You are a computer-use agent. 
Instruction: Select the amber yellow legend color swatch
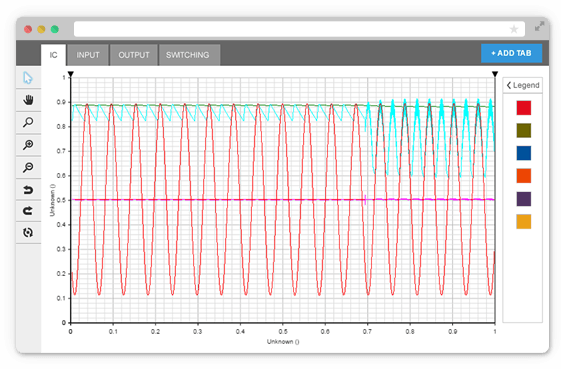click(523, 222)
